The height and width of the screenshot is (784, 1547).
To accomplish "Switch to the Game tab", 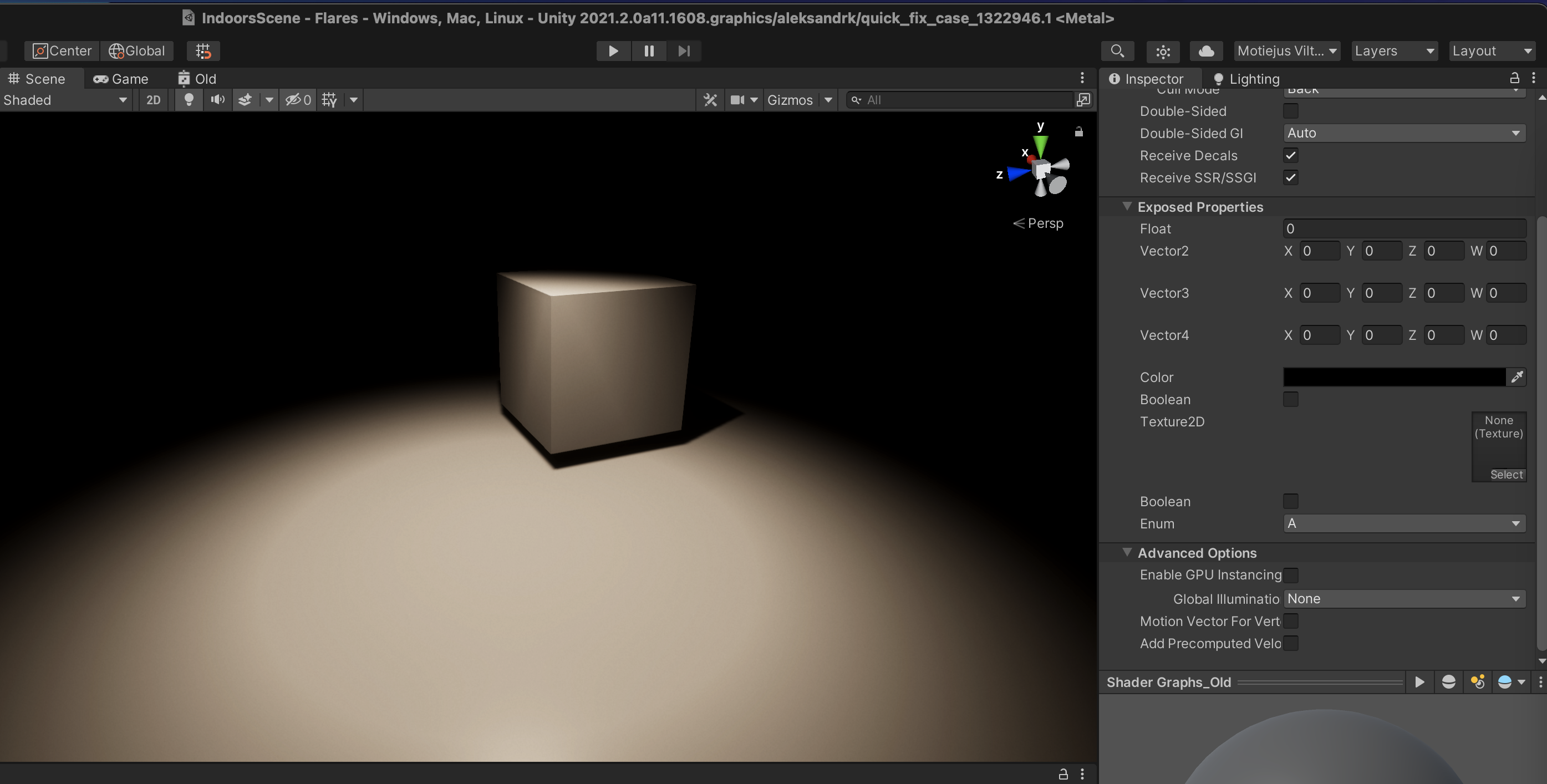I will 123,79.
